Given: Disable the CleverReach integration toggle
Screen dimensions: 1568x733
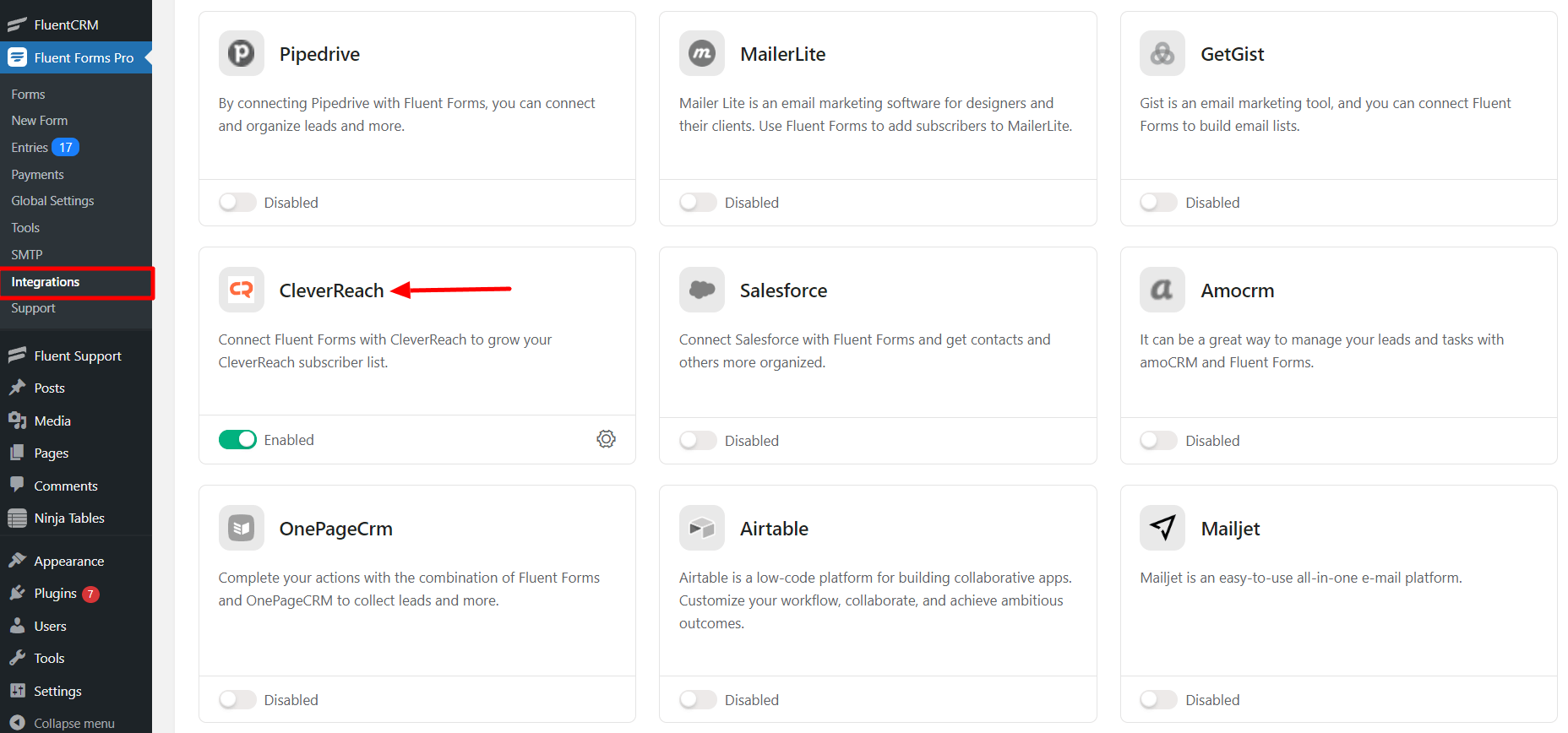Looking at the screenshot, I should pyautogui.click(x=237, y=440).
